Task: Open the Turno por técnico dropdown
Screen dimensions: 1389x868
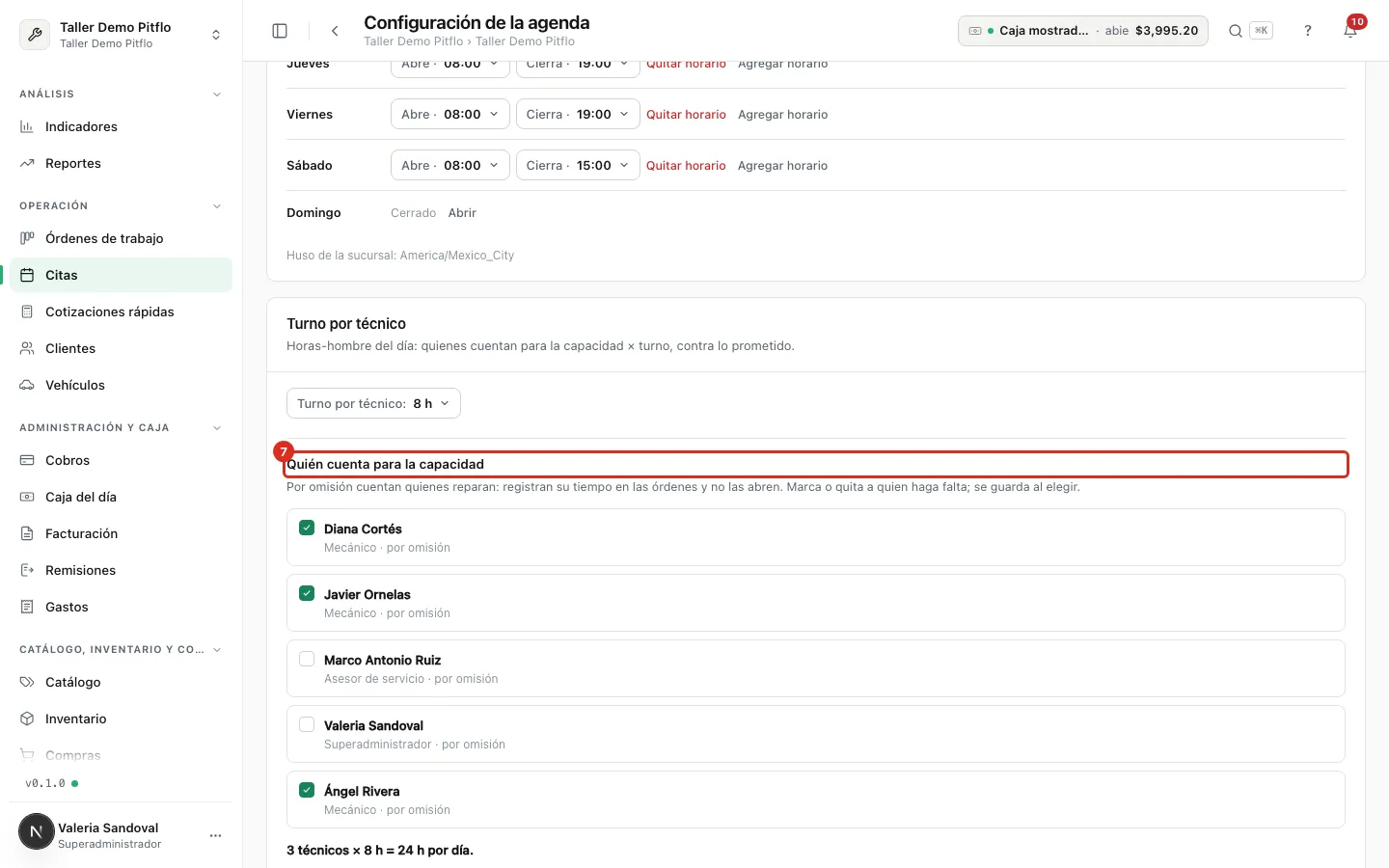Action: pos(373,403)
